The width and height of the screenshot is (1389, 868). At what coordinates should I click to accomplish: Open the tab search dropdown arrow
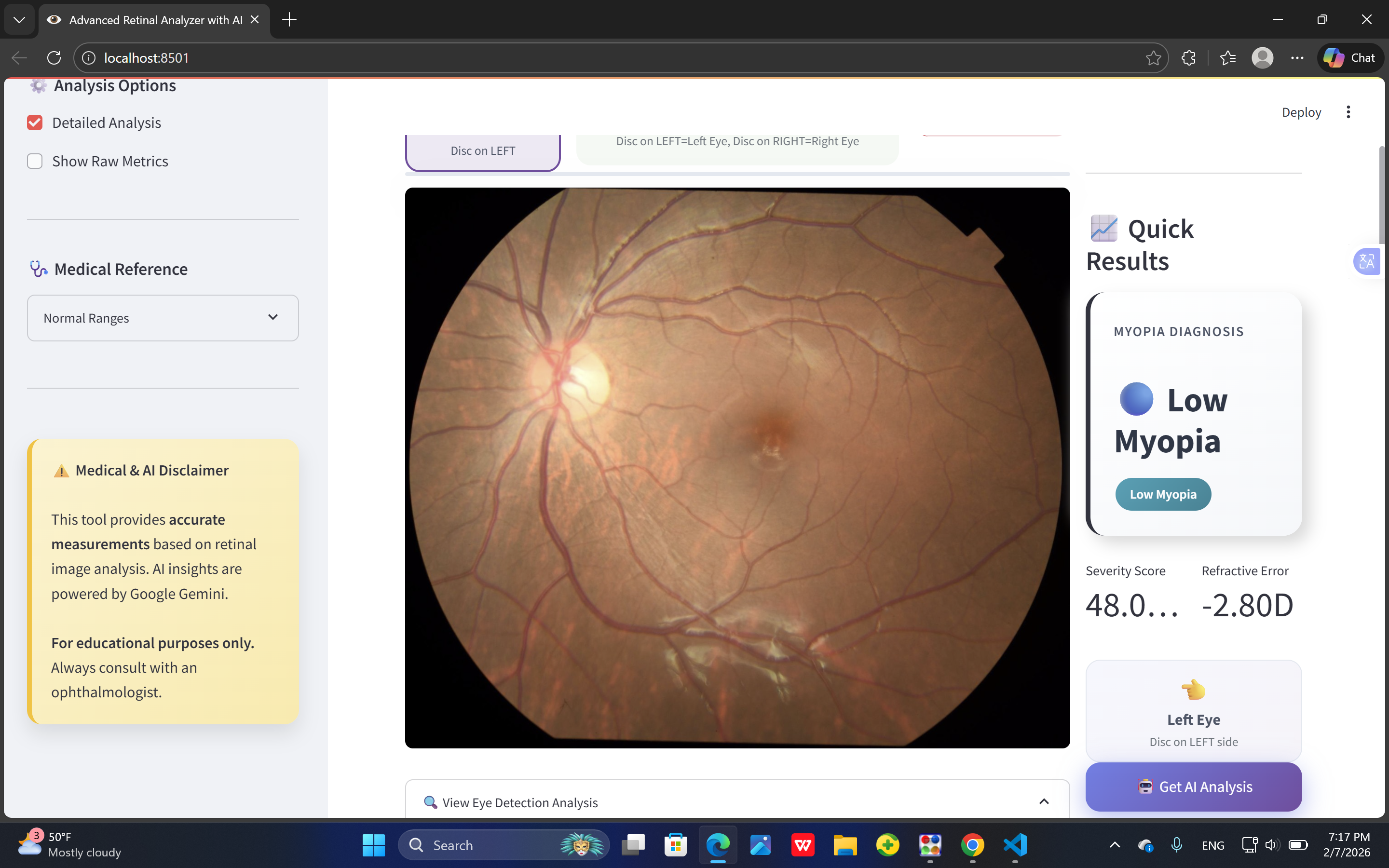[x=19, y=20]
